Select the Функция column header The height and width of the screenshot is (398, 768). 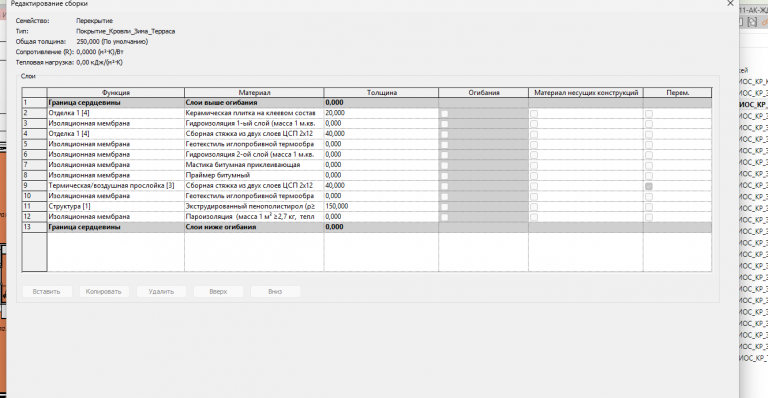(116, 93)
